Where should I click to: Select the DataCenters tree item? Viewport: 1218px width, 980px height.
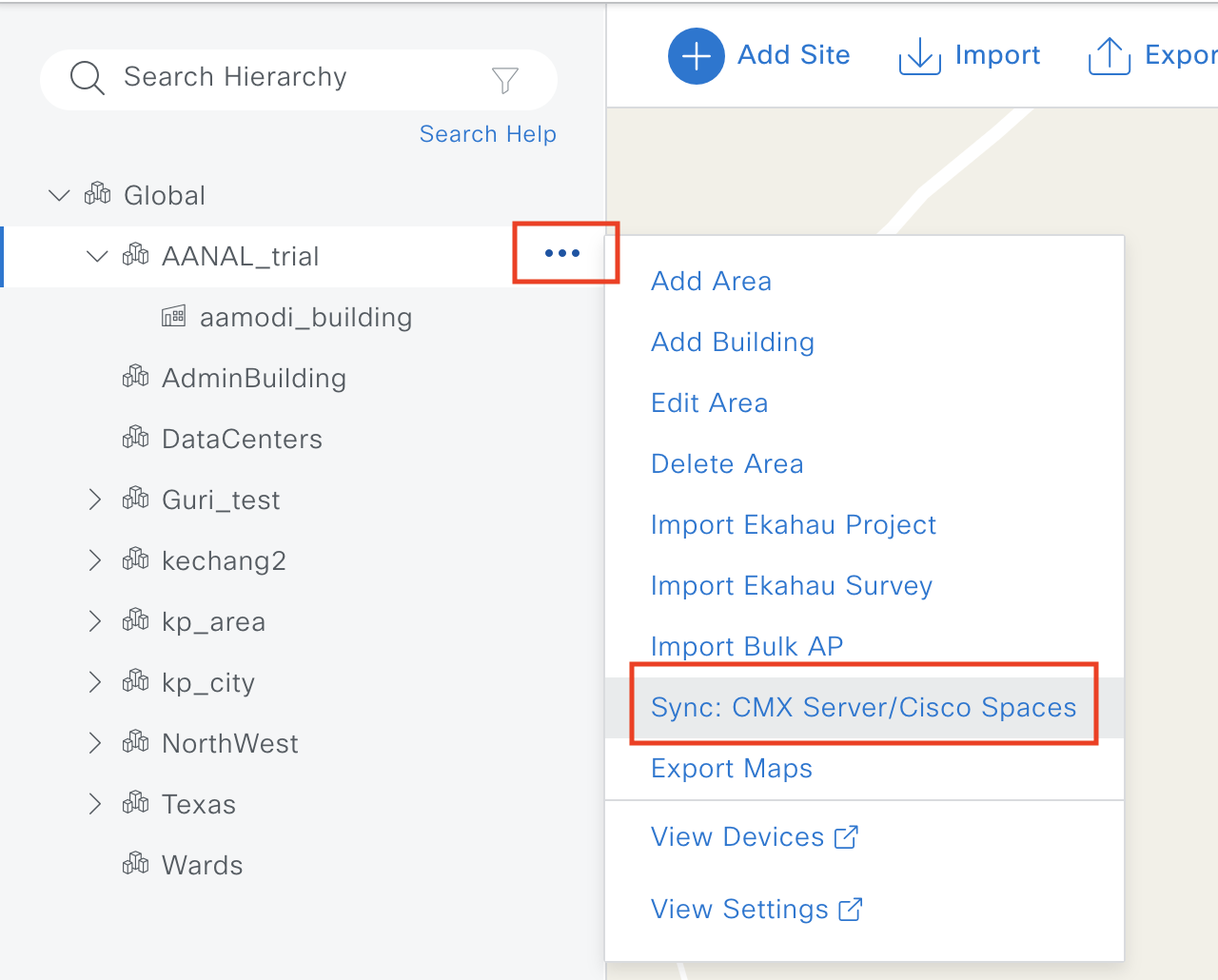pos(242,439)
